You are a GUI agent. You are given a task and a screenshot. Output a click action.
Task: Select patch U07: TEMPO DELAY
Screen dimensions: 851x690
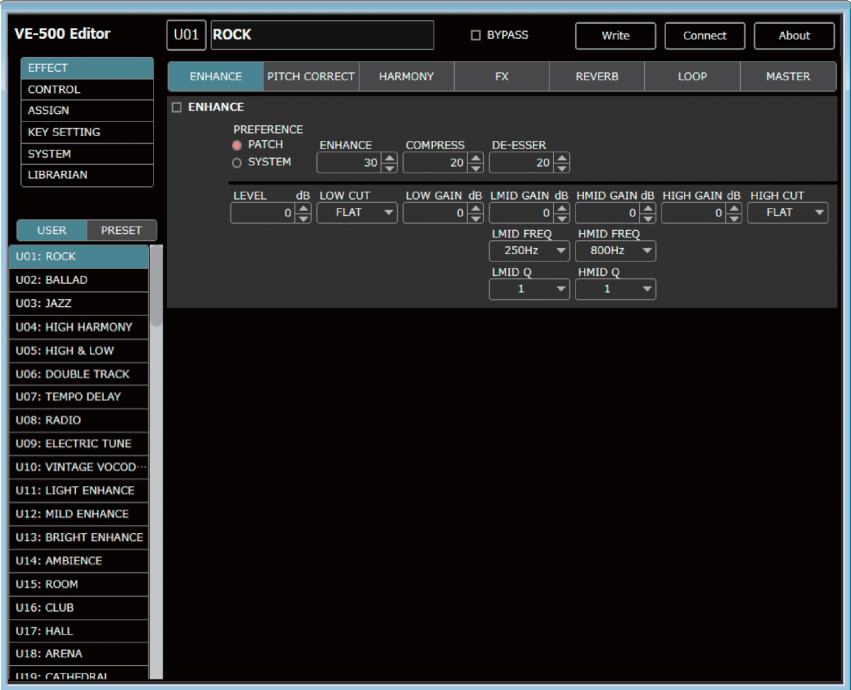79,397
